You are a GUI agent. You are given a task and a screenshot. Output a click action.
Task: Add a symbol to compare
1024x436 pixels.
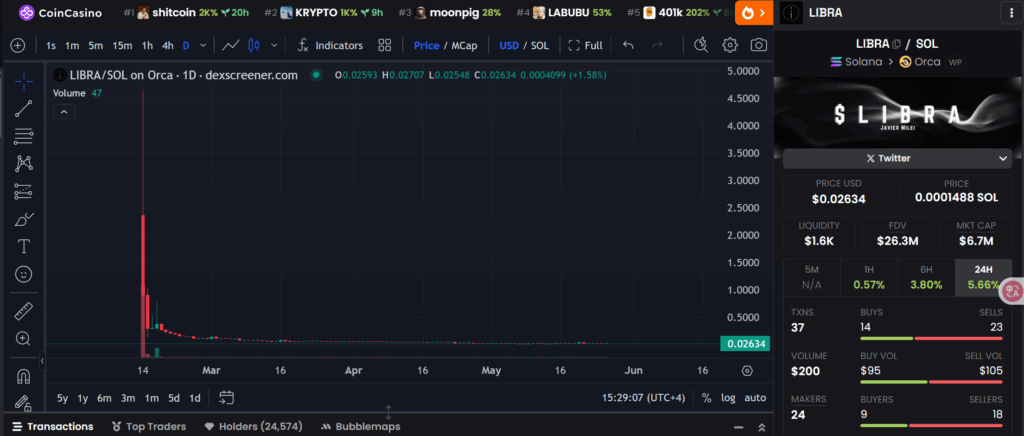coord(18,46)
